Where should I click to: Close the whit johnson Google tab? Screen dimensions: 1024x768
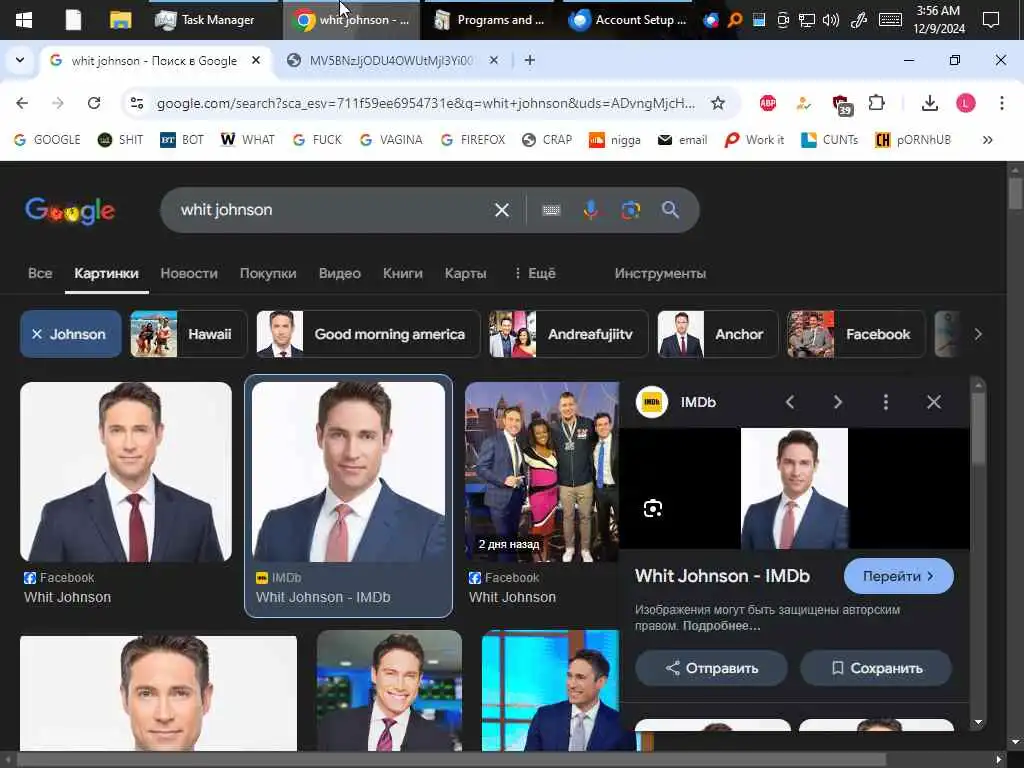(256, 60)
